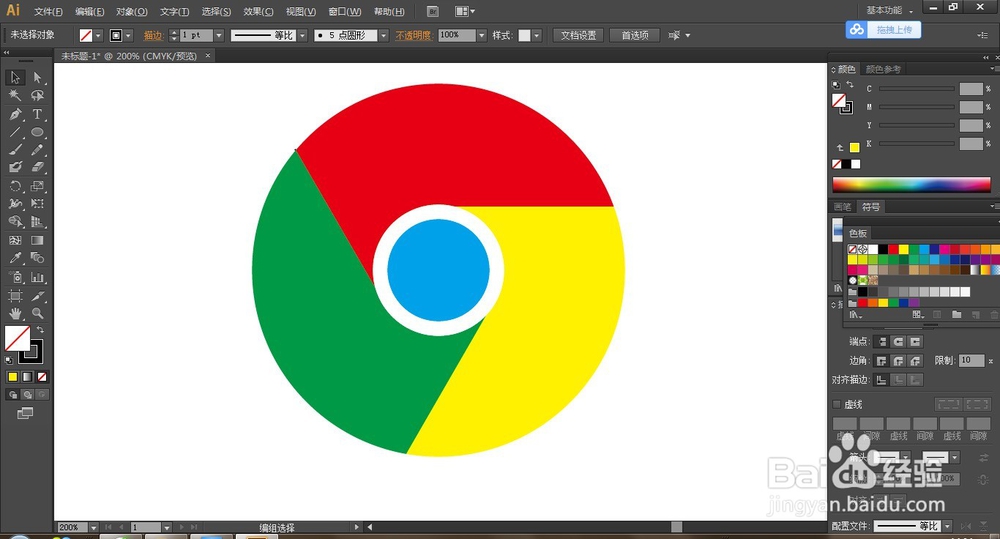The width and height of the screenshot is (1000, 539).
Task: Choose butt cap in 端点 row
Action: pyautogui.click(x=881, y=342)
